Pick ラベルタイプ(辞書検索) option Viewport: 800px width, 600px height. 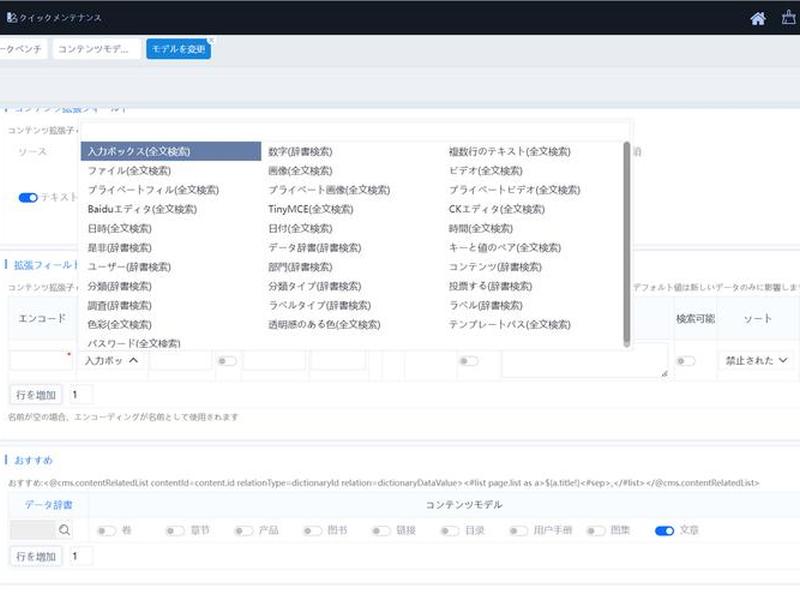pyautogui.click(x=319, y=305)
